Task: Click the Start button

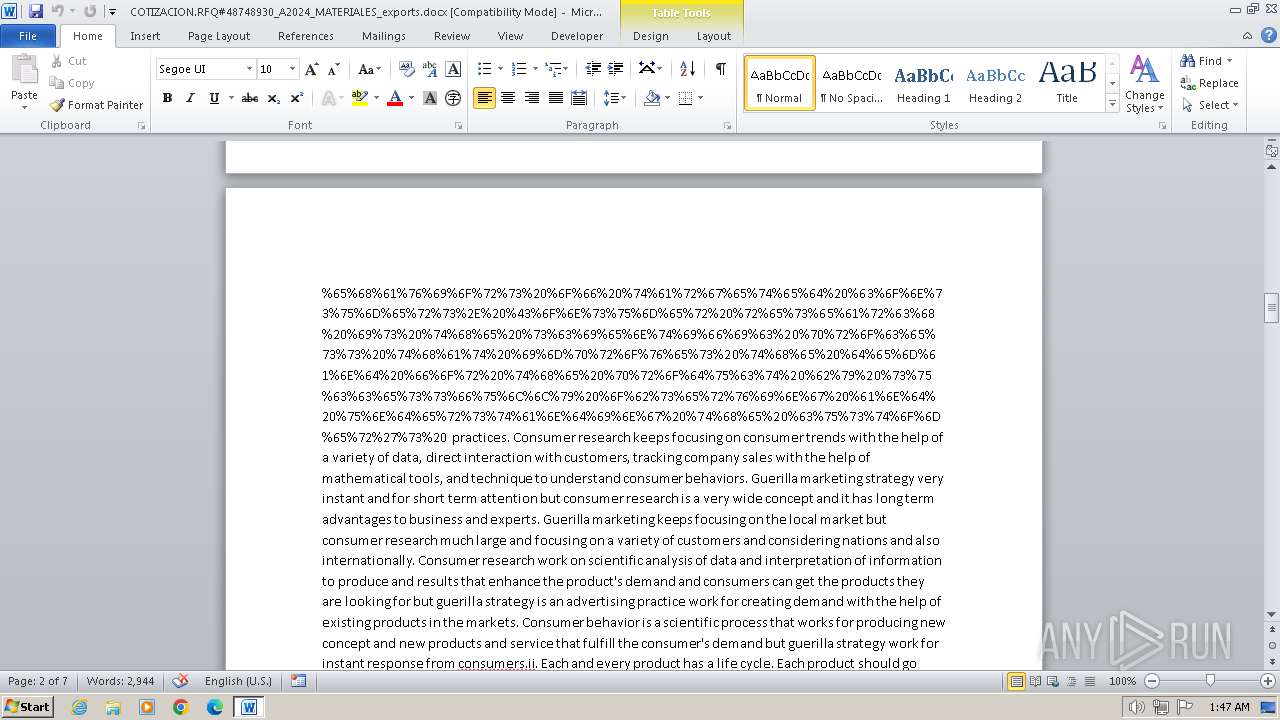Action: click(28, 707)
